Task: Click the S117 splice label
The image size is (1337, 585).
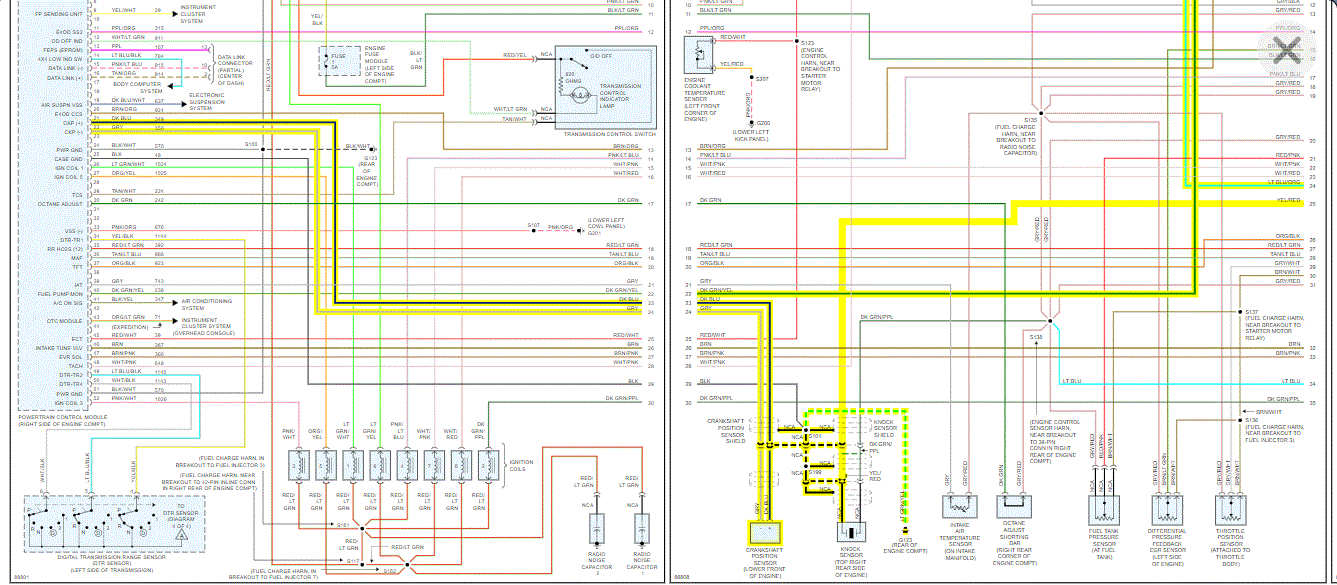Action: coord(354,562)
